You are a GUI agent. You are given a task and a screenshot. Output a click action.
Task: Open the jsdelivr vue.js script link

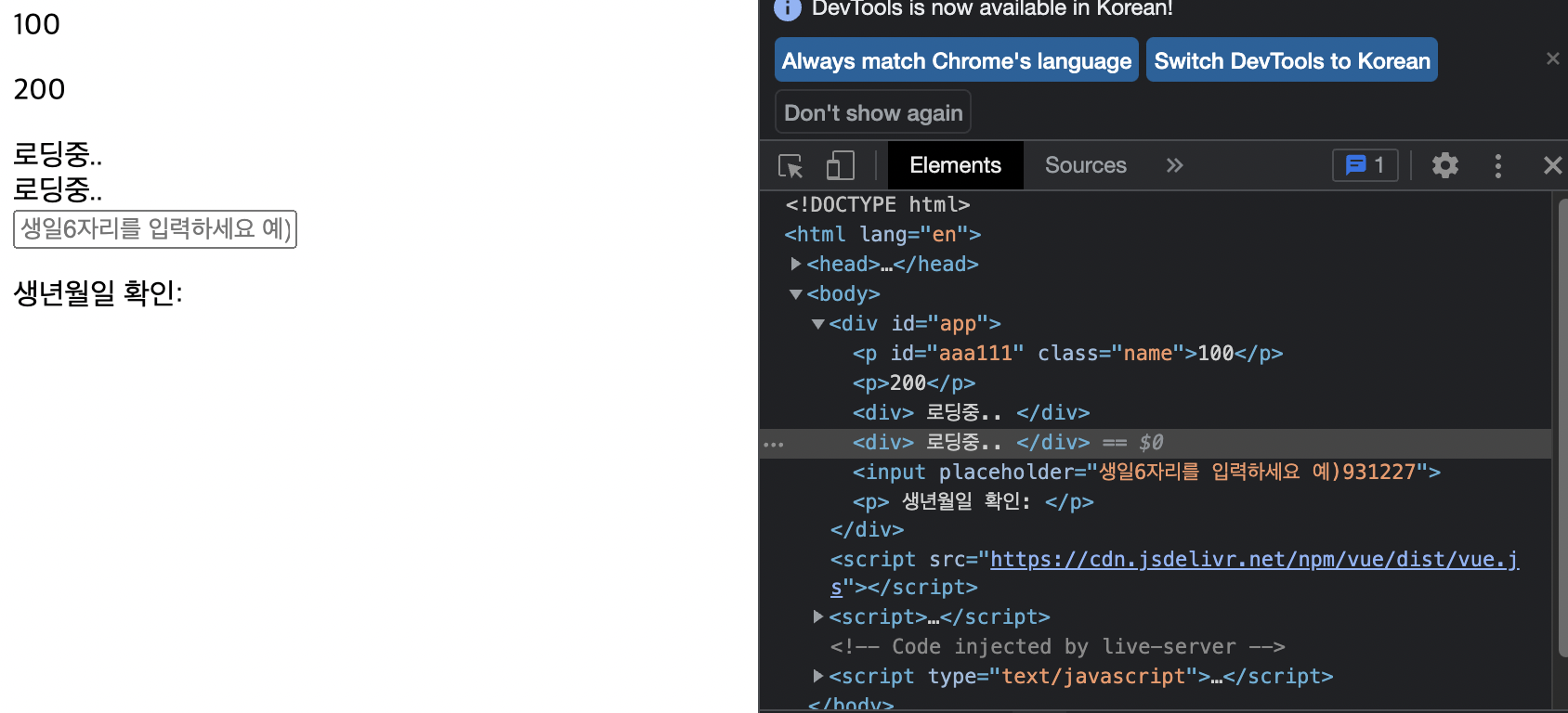point(1254,560)
